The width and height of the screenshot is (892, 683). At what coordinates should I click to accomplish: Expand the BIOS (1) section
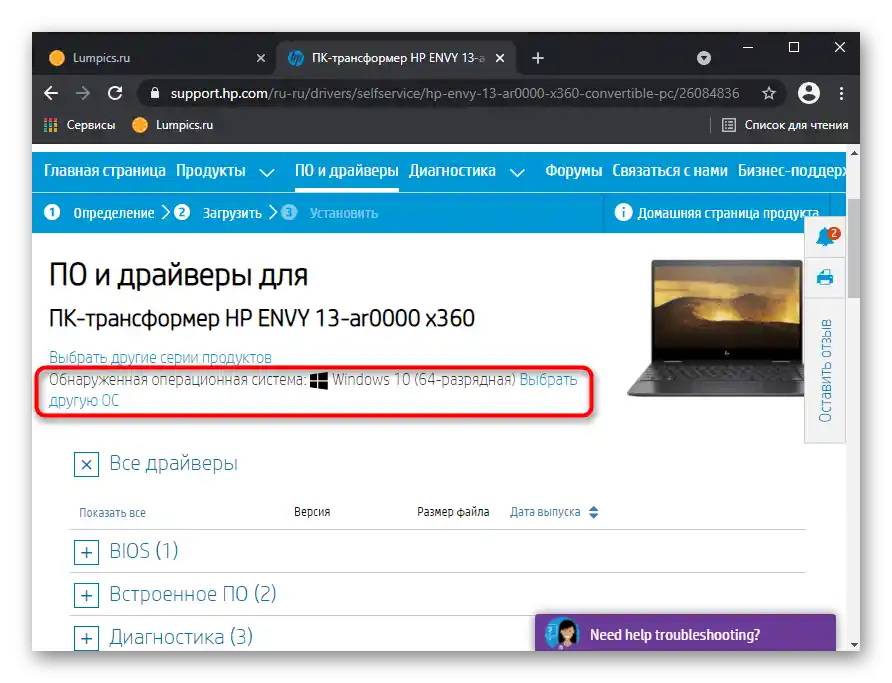tap(86, 552)
